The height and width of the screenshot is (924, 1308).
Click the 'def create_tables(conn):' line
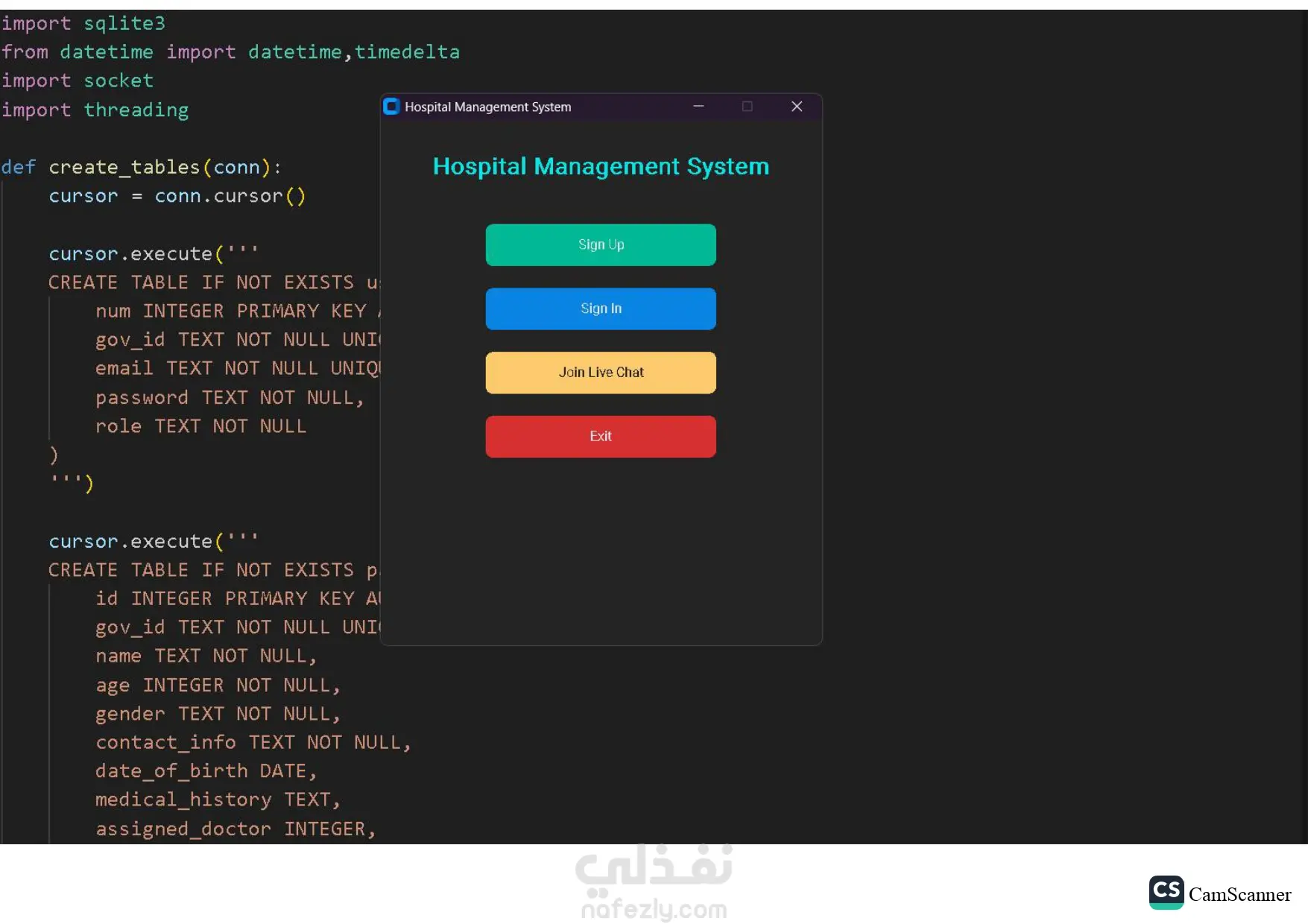tap(141, 168)
